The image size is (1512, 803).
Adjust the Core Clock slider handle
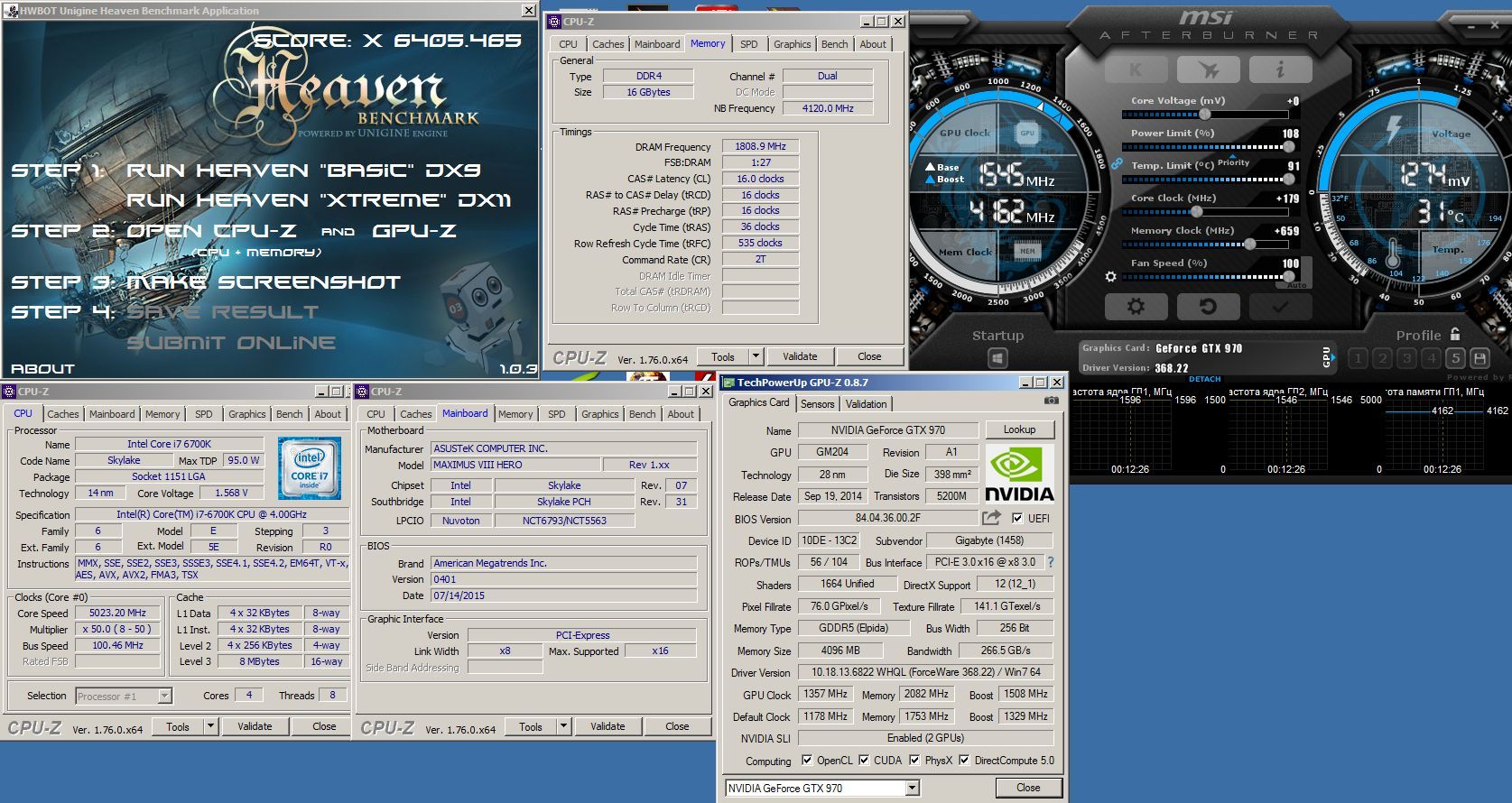click(1196, 212)
